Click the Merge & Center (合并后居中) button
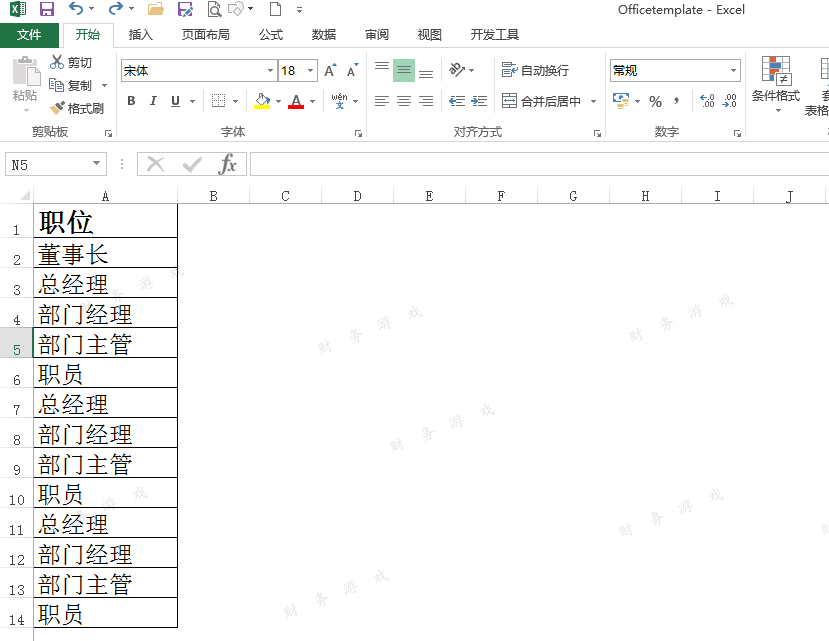 pos(541,100)
